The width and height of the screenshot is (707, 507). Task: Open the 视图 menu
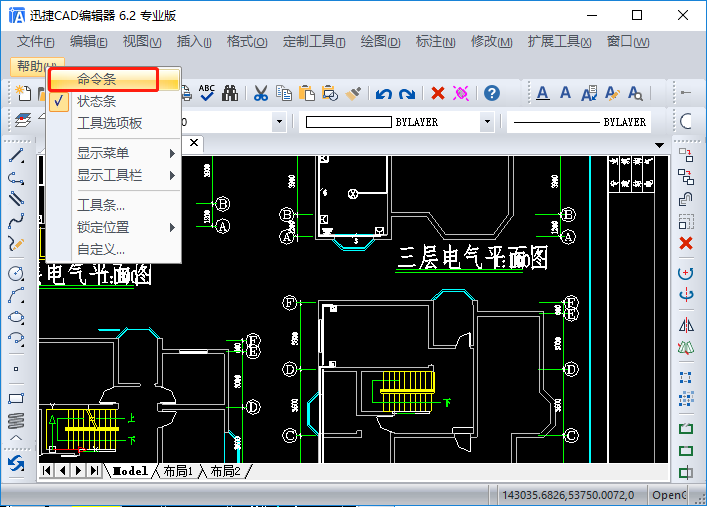pyautogui.click(x=142, y=42)
